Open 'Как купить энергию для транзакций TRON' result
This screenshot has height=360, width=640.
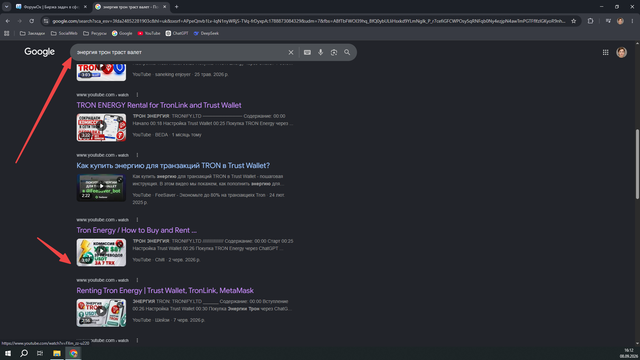(x=173, y=166)
